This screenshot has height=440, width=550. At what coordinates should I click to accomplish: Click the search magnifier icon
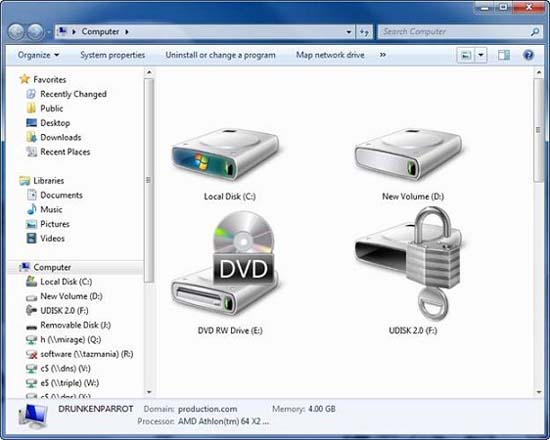coord(535,32)
